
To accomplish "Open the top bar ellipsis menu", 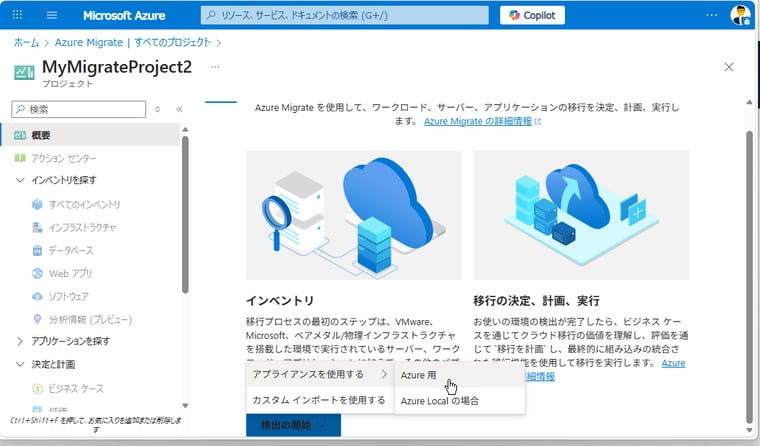I will pos(712,15).
